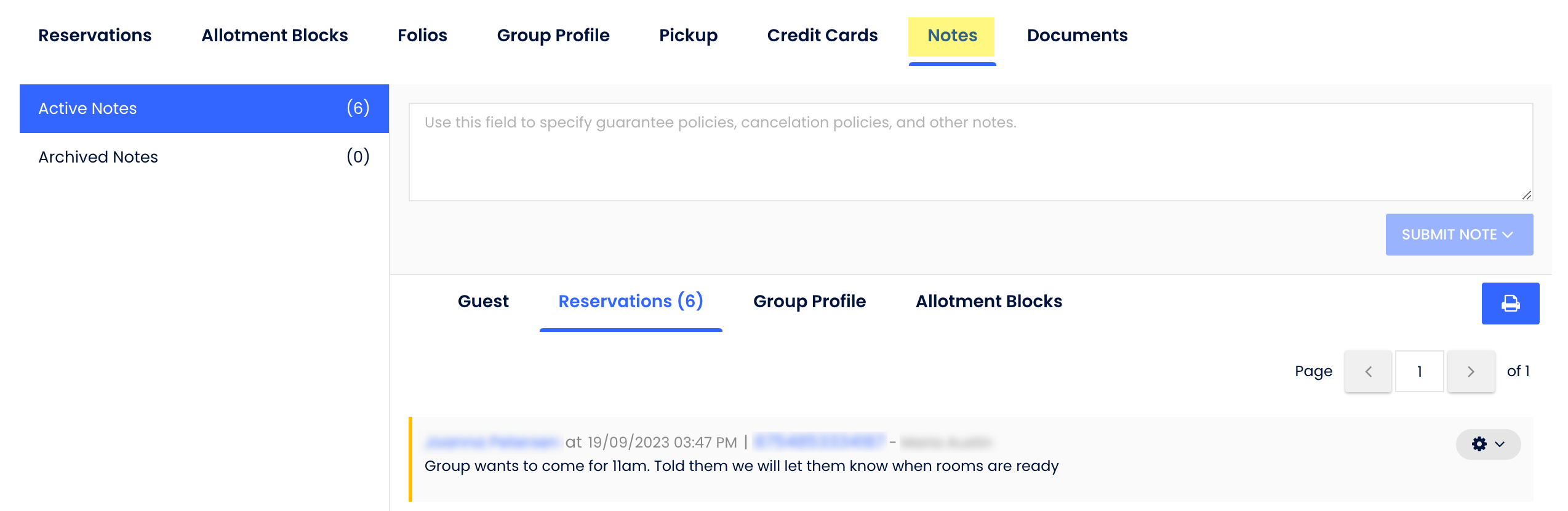Select the highlighted Notes tab
1568x511 pixels.
pyautogui.click(x=951, y=36)
